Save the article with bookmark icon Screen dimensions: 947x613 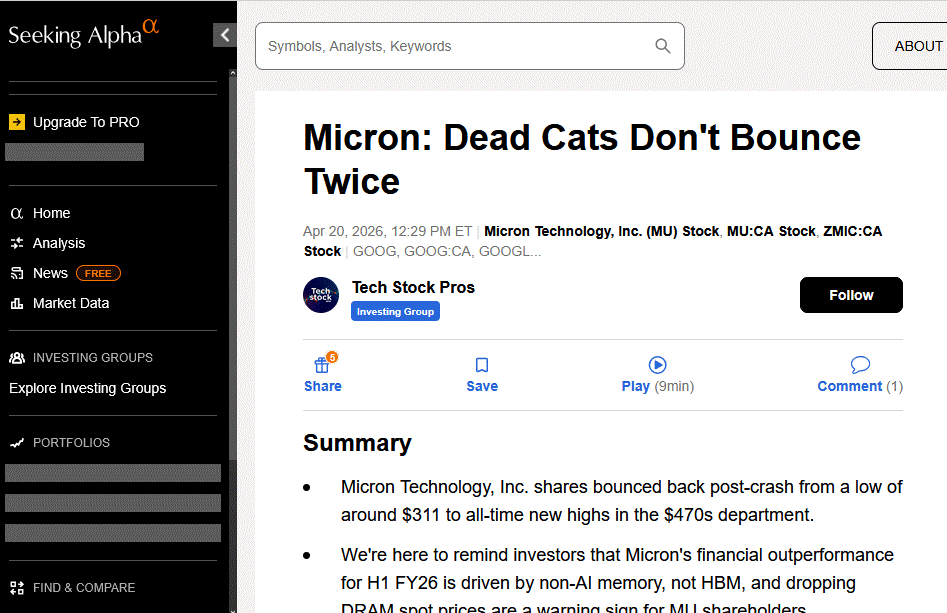(482, 365)
